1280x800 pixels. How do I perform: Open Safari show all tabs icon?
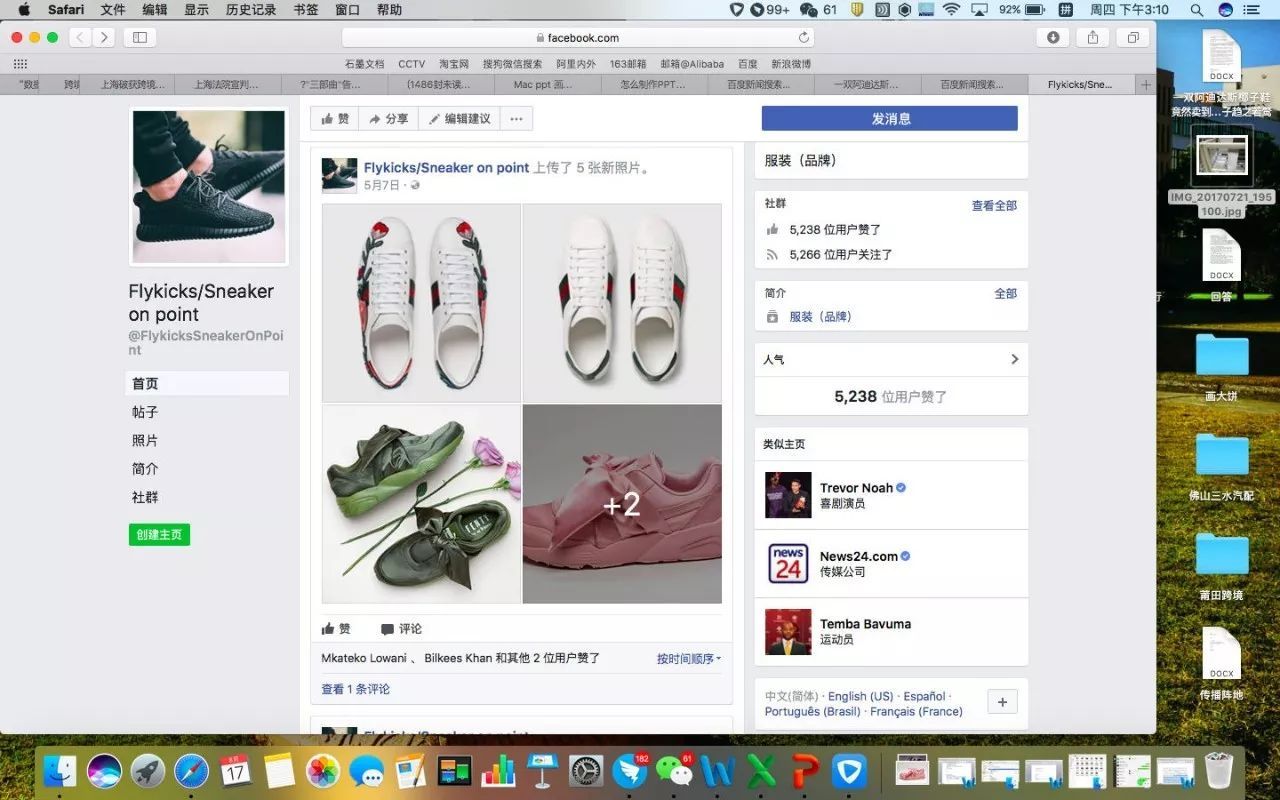1133,38
